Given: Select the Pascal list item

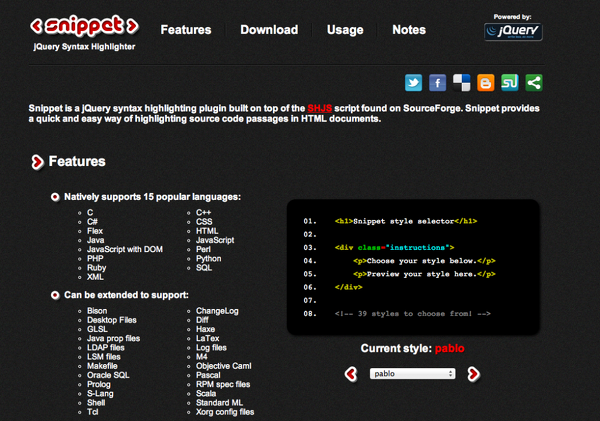Looking at the screenshot, I should coord(208,375).
